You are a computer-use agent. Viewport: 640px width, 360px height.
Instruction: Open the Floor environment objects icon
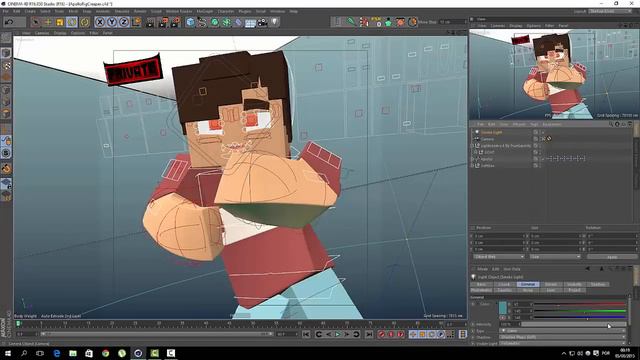coord(250,22)
